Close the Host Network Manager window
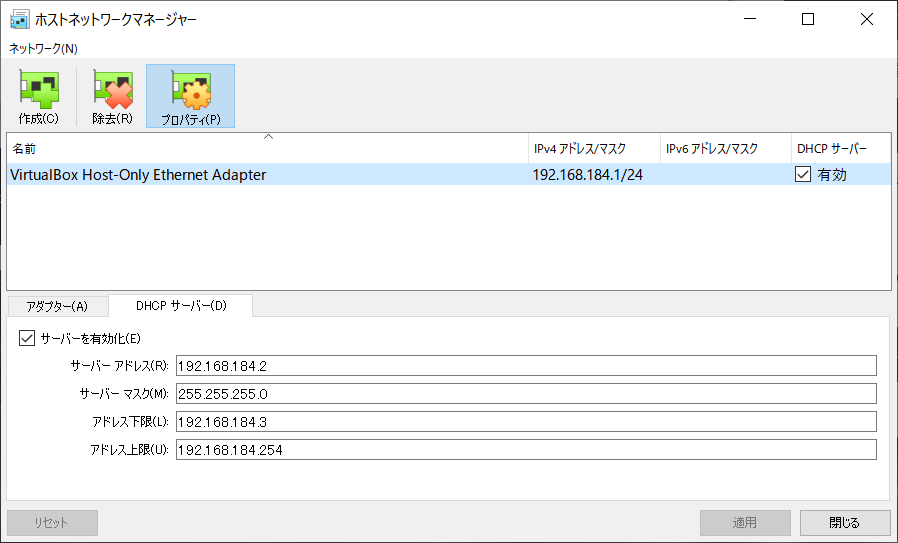The width and height of the screenshot is (898, 543). point(867,19)
